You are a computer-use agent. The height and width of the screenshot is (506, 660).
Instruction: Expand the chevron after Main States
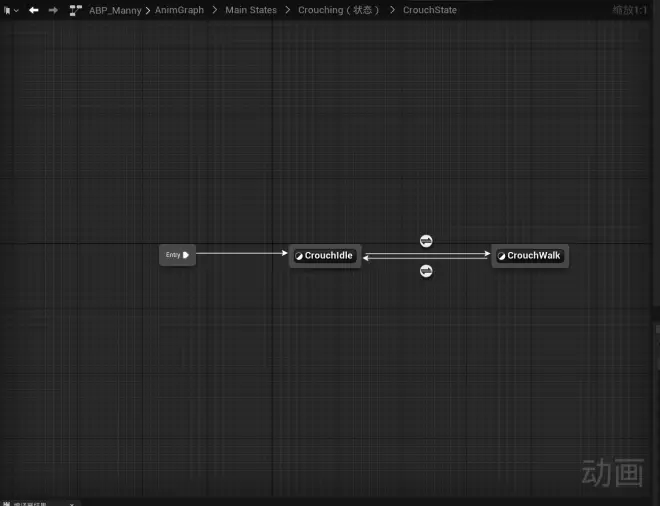[288, 10]
